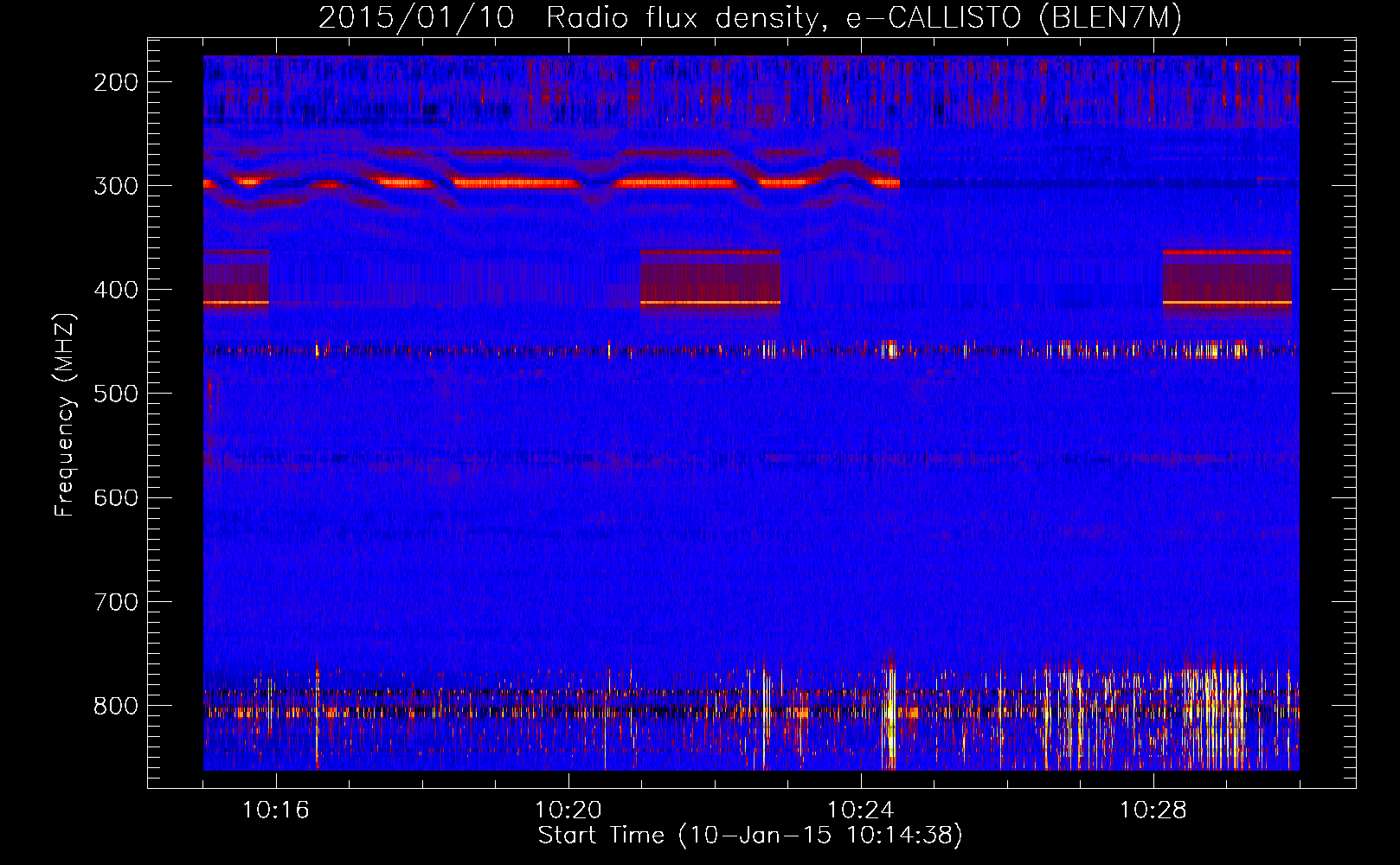
Task: Click the 600 frequency tick label
Action: click(x=116, y=497)
